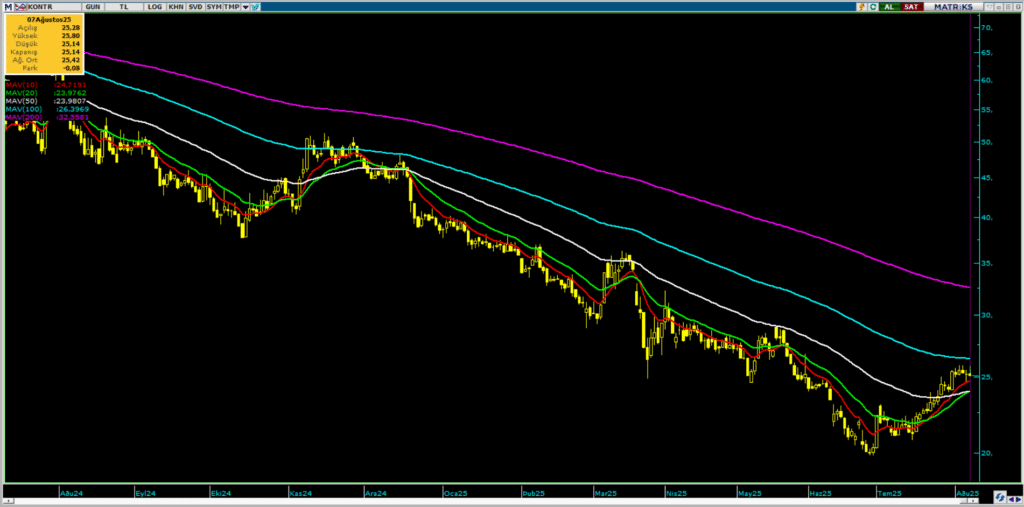Toggle the LOG logarithmic scale
This screenshot has width=1024, height=507.
[x=153, y=6]
